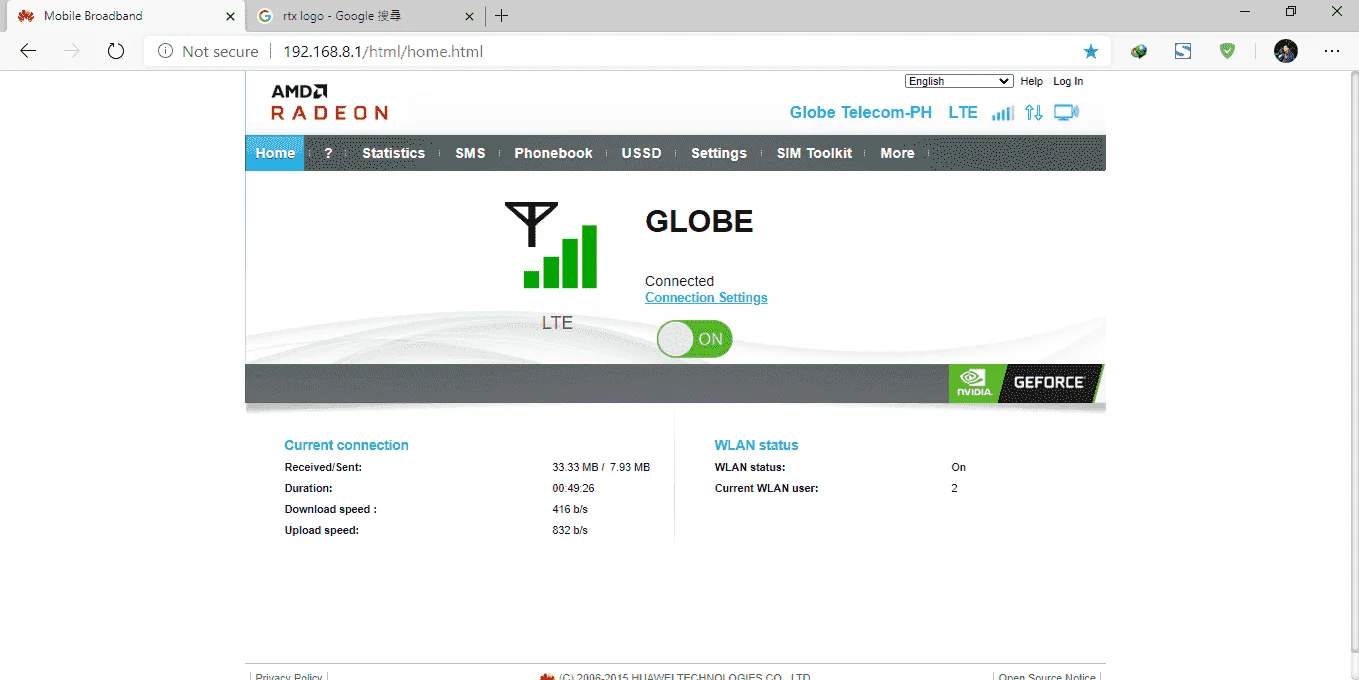Click the browser back arrow
The image size is (1359, 680).
point(28,51)
